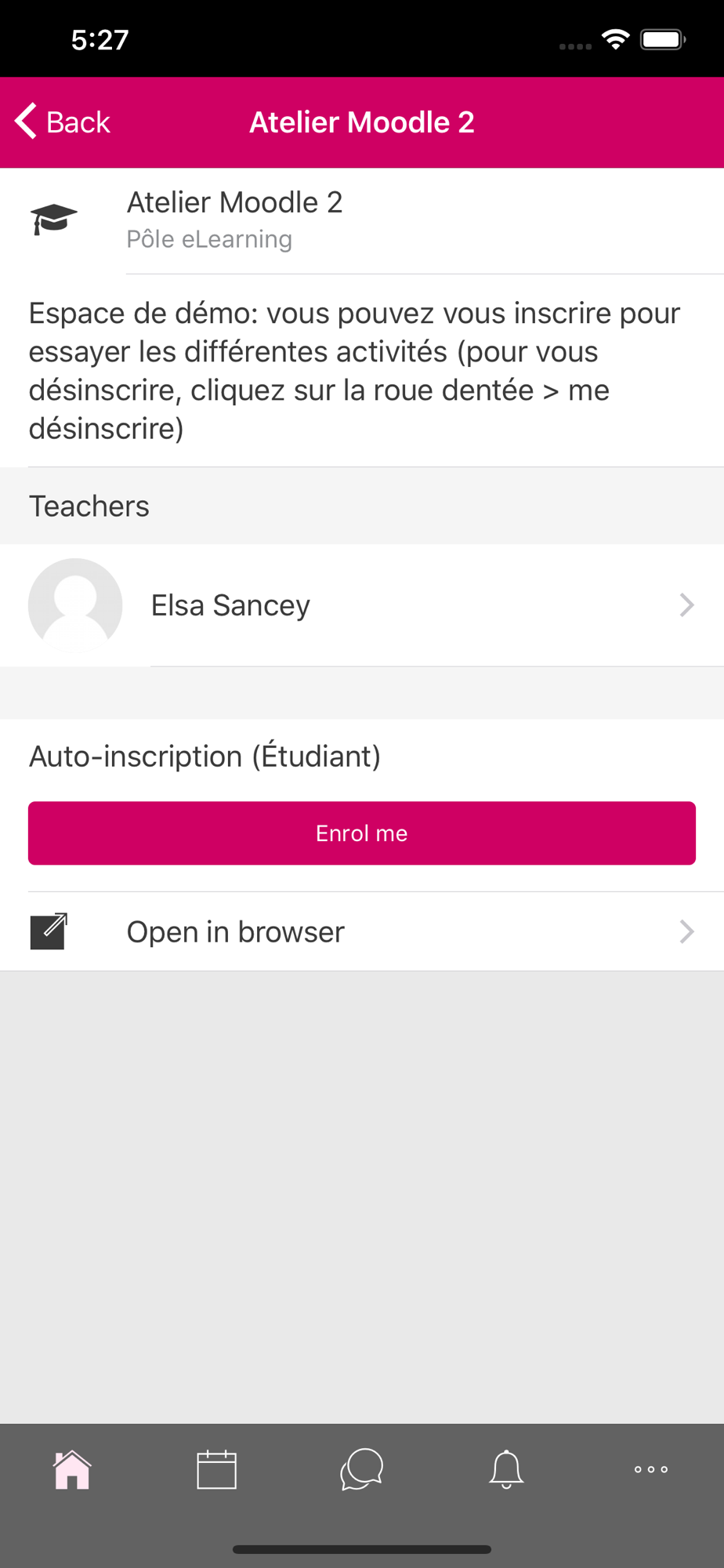Open the Messages chat bubbles tab
Image resolution: width=724 pixels, height=1568 pixels.
tap(362, 1469)
